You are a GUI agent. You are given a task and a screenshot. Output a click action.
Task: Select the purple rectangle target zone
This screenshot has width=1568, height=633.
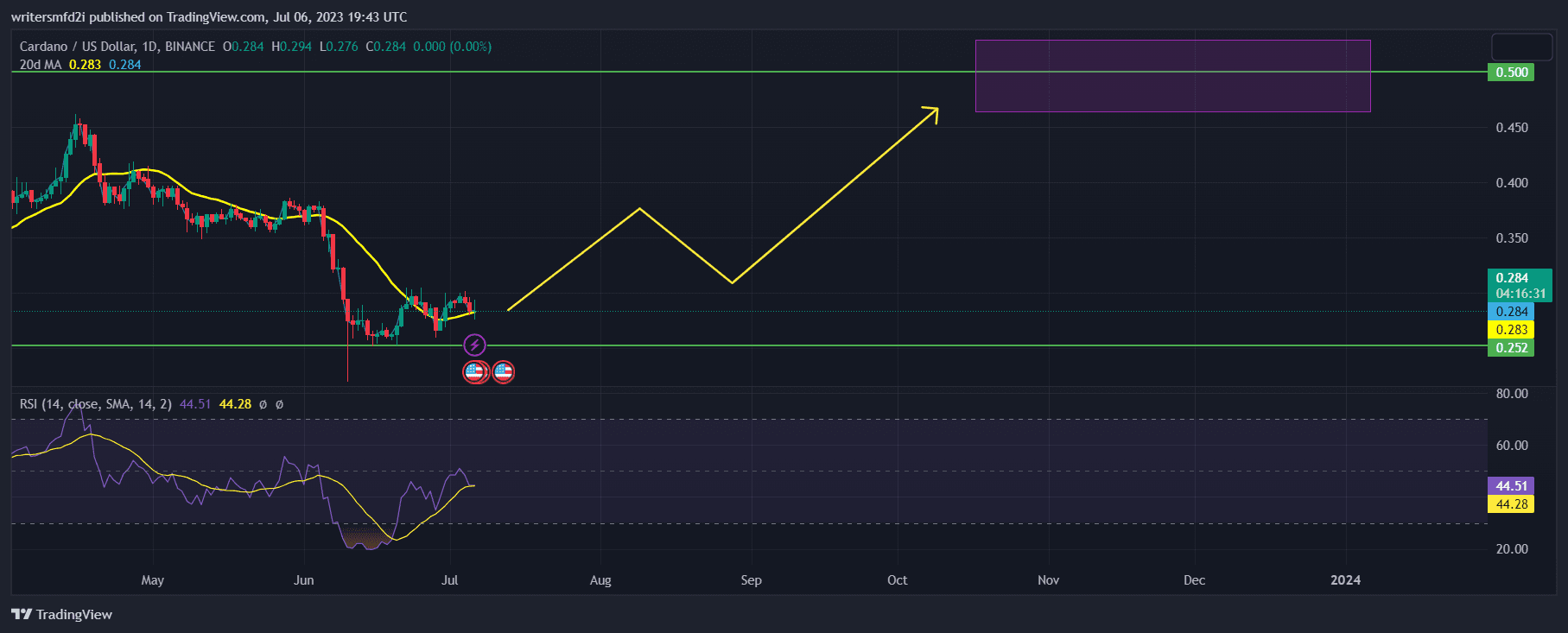pyautogui.click(x=1172, y=76)
